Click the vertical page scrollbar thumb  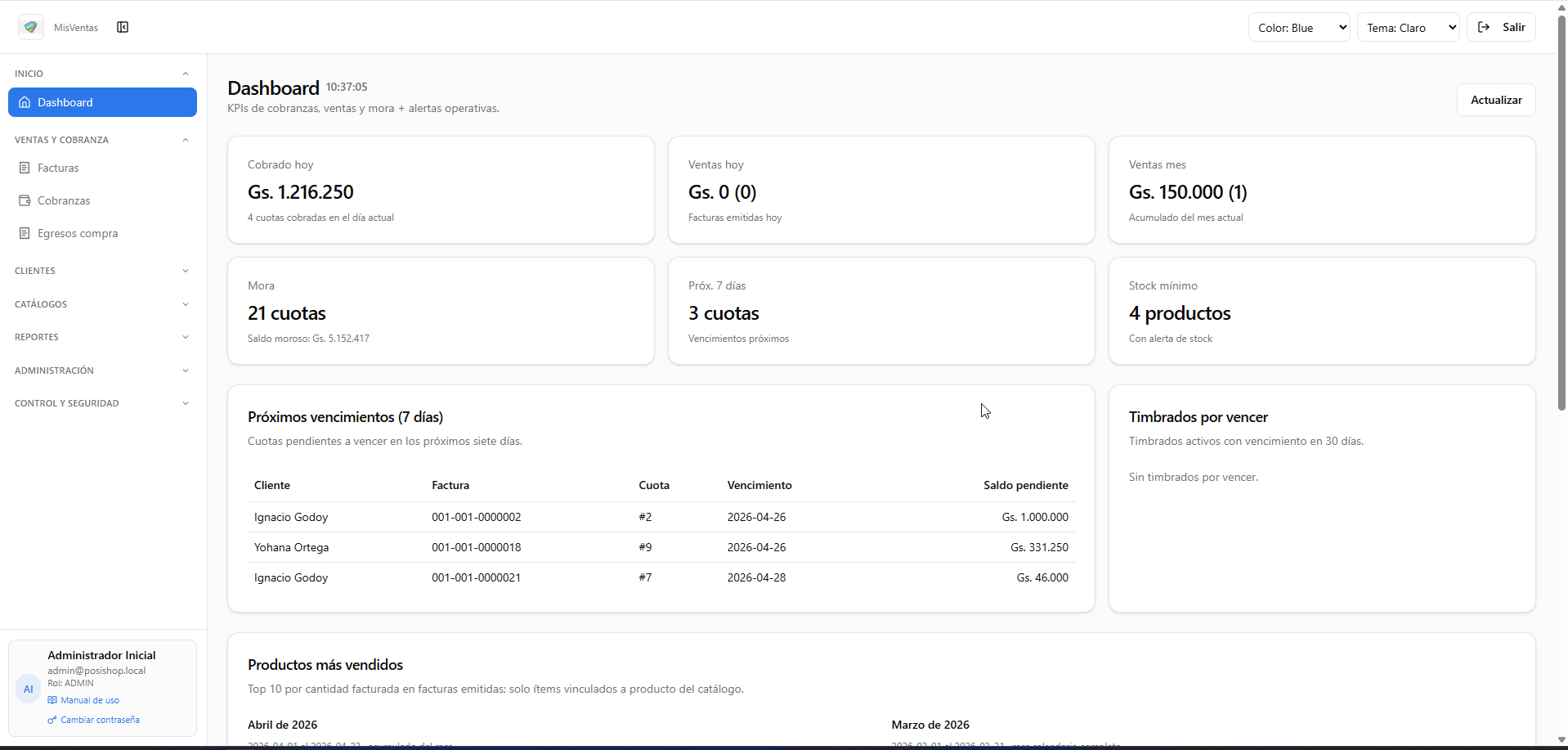[x=1561, y=213]
